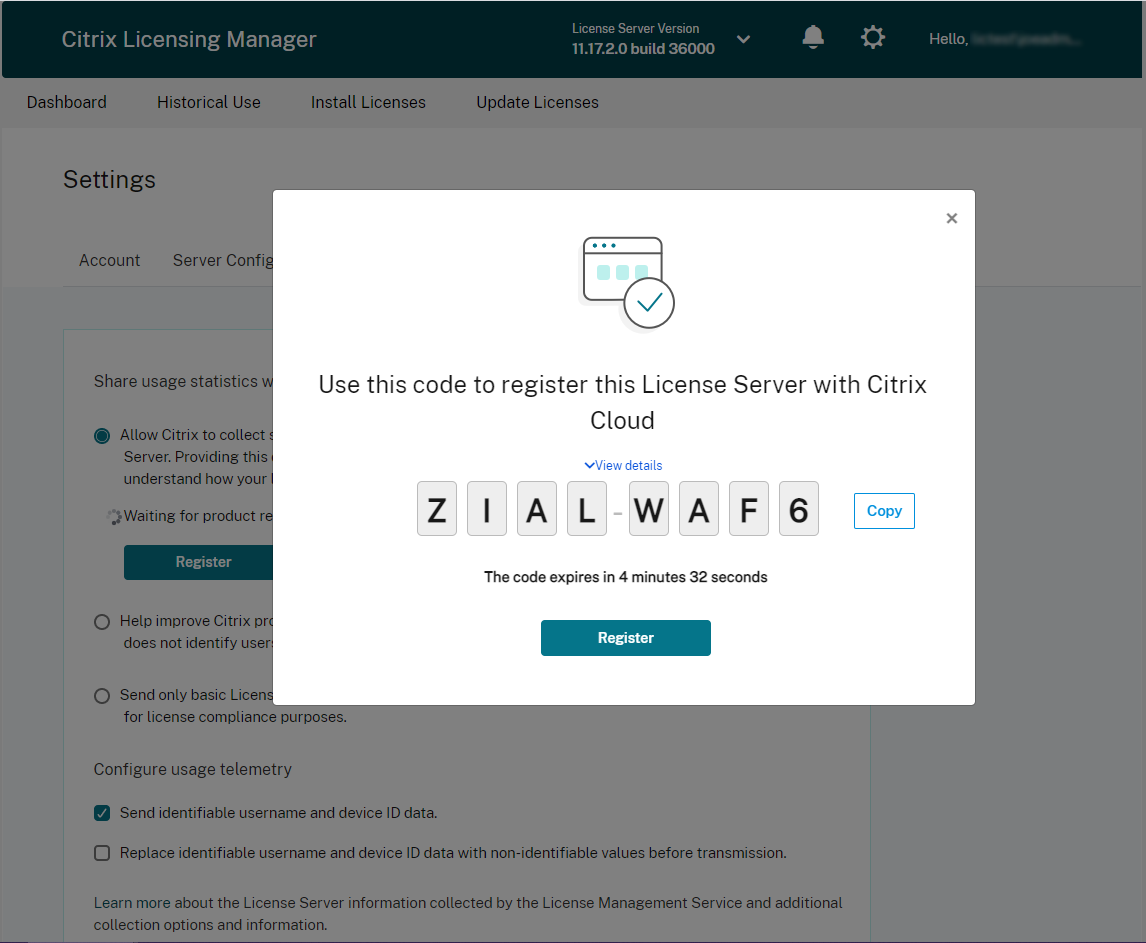Select Send only basic License radio option
Viewport: 1146px width, 943px height.
coord(102,696)
